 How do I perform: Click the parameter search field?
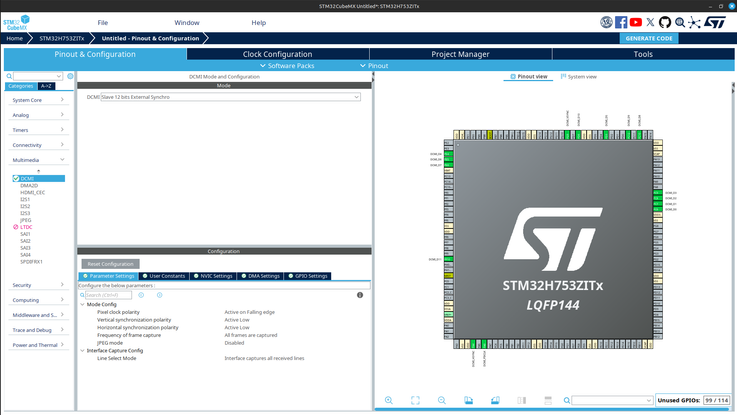[108, 295]
